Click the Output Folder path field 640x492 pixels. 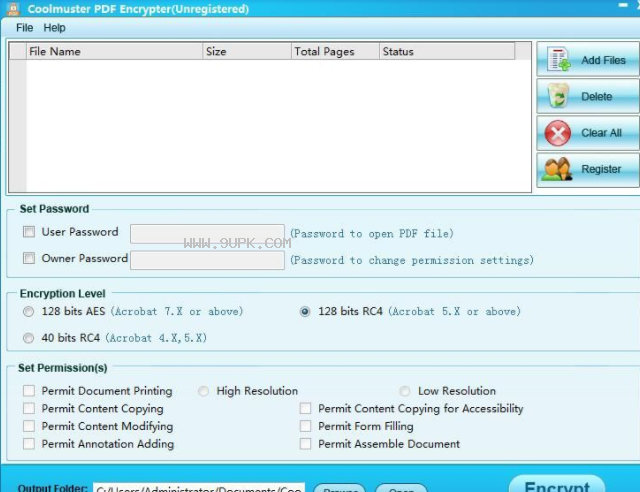(199, 488)
